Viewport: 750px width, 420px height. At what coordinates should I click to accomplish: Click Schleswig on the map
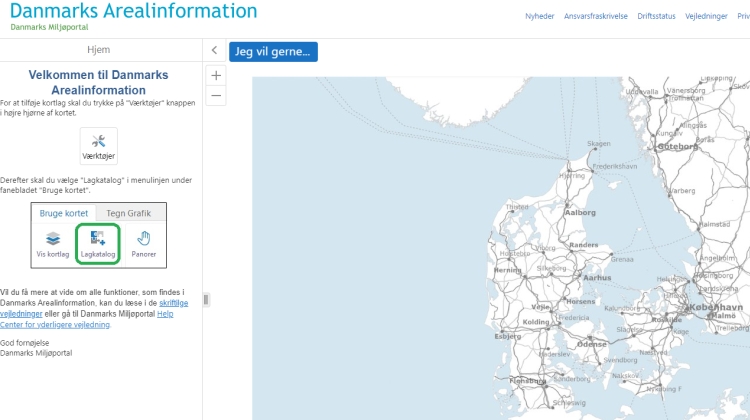(x=569, y=403)
